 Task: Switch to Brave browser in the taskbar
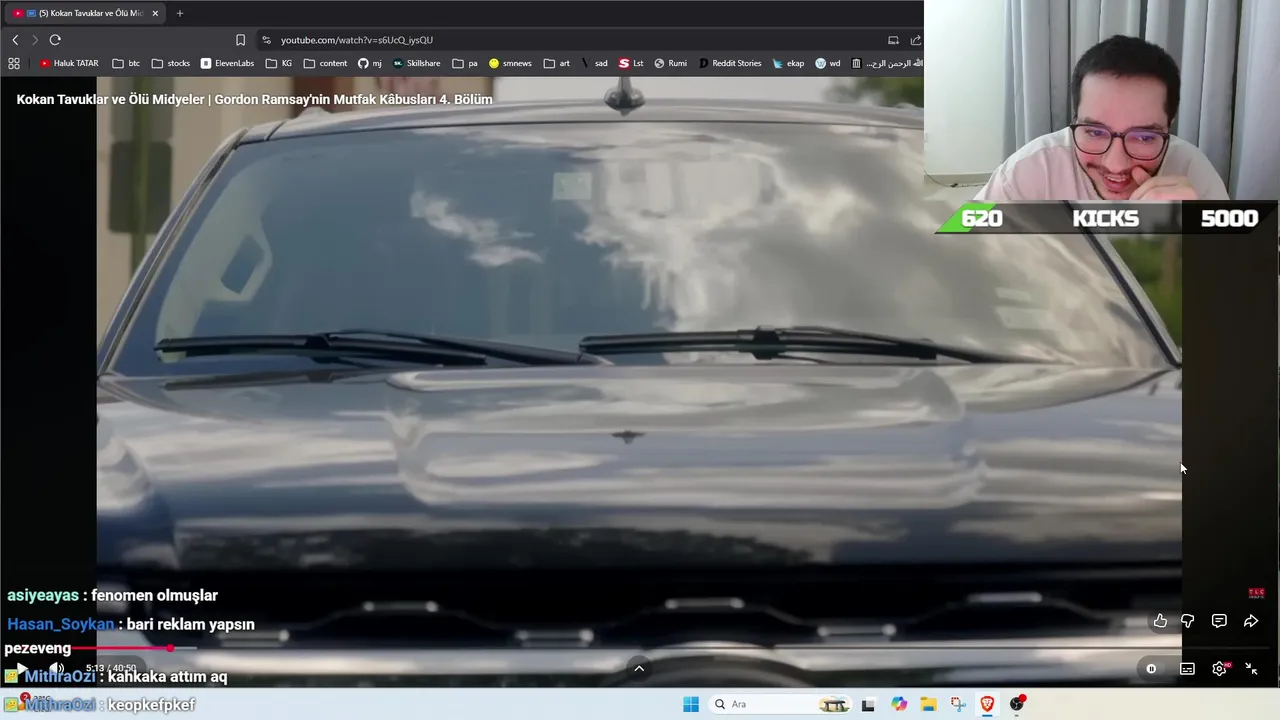coord(988,704)
